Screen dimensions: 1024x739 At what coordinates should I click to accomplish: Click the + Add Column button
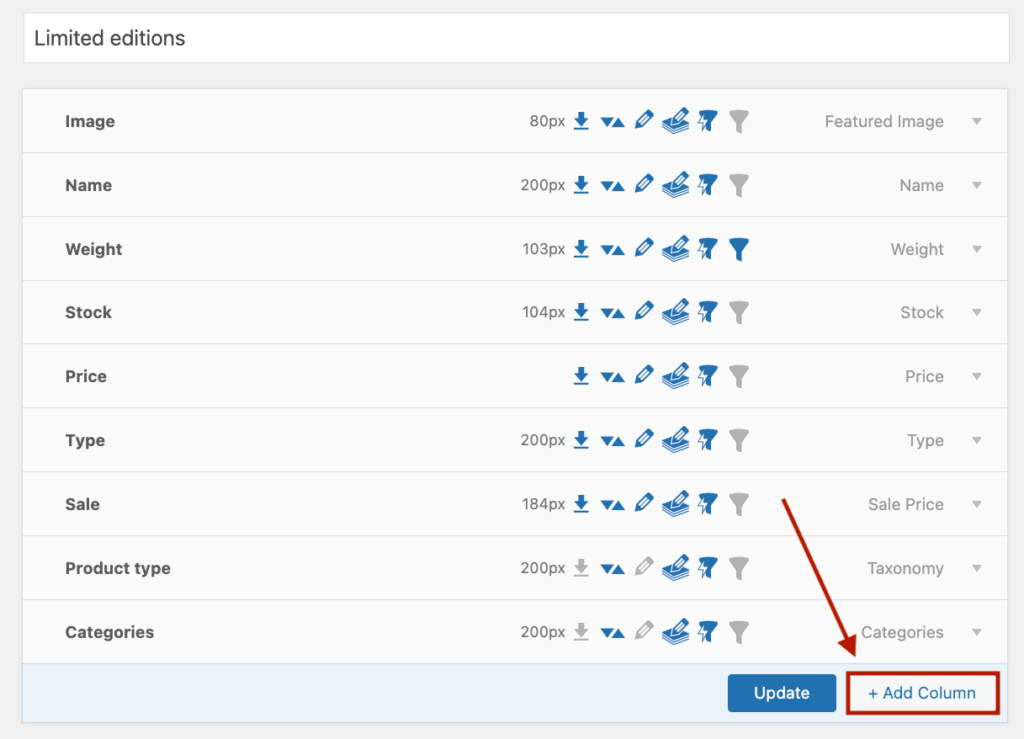click(922, 693)
